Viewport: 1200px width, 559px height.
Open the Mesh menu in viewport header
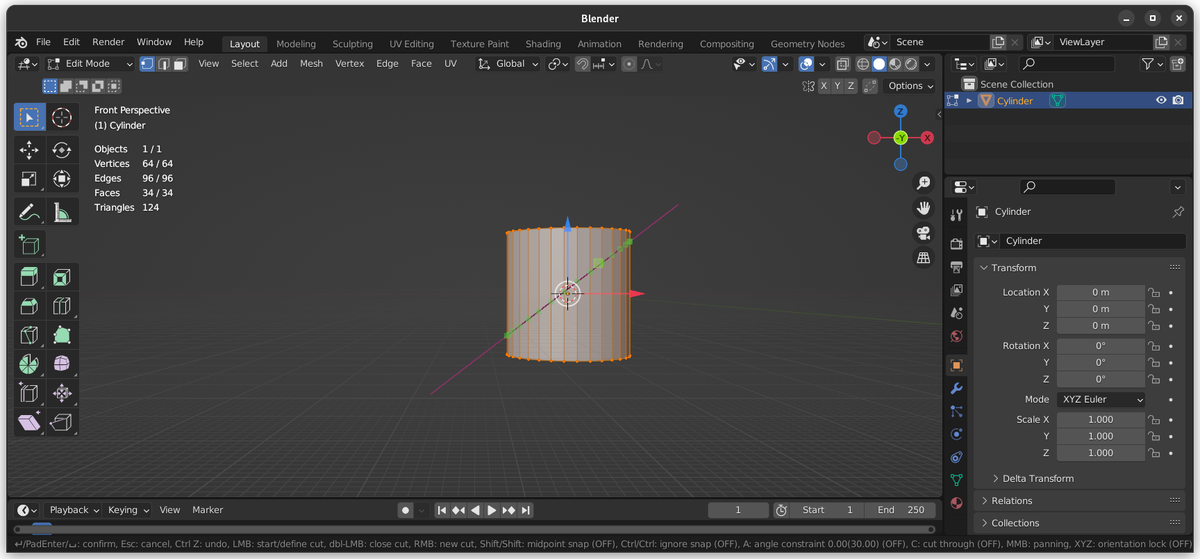coord(311,63)
